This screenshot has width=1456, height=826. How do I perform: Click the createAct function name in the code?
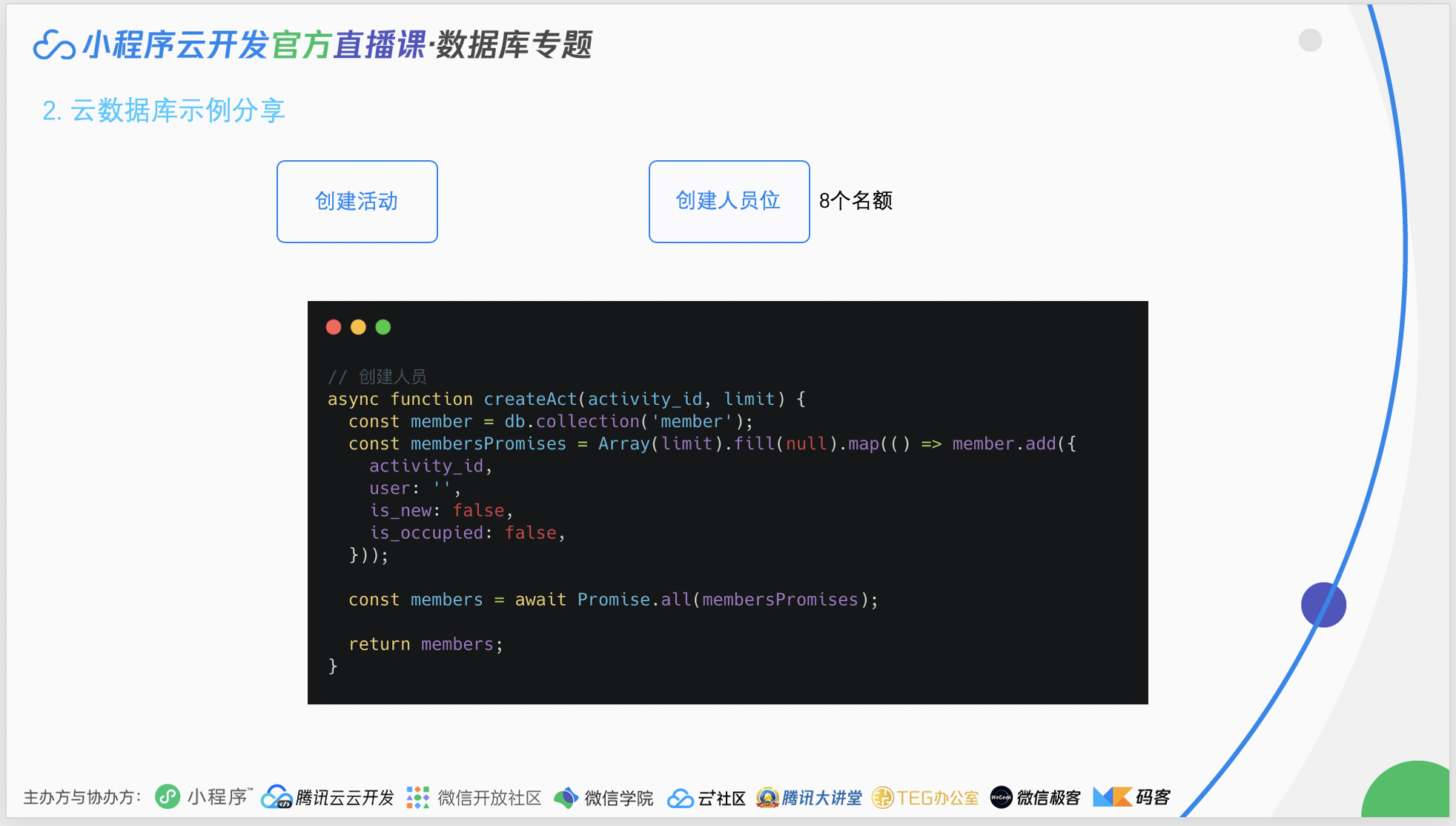[530, 399]
